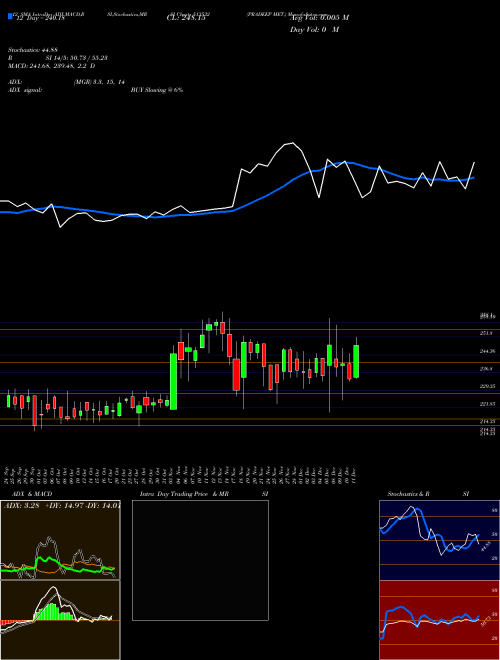This screenshot has width=500, height=660.
Task: Click the '244.36' price axis label
Action: [x=487, y=351]
